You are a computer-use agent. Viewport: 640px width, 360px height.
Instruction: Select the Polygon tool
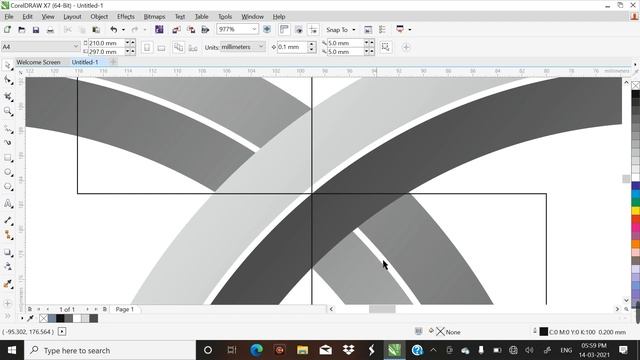pyautogui.click(x=8, y=187)
